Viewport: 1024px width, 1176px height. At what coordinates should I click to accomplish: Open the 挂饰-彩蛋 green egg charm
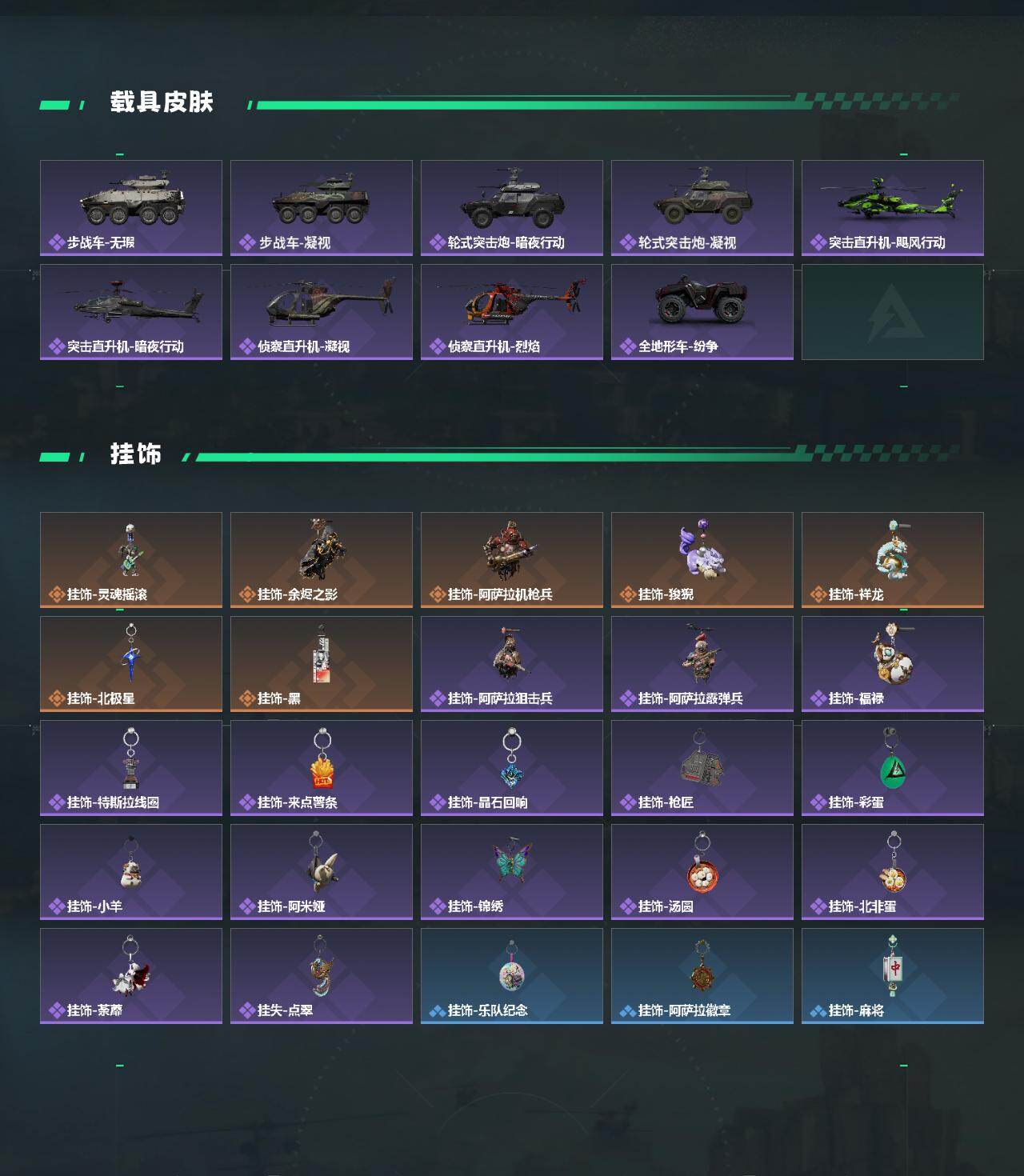(x=893, y=768)
